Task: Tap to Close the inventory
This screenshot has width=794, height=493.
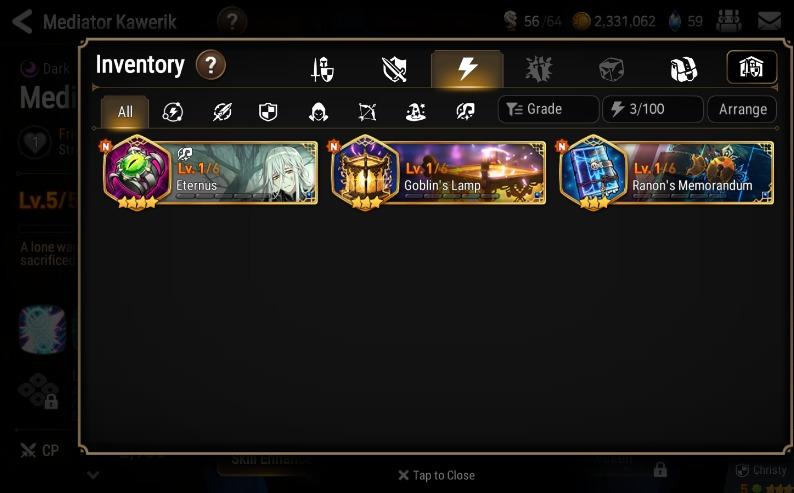Action: click(x=436, y=475)
